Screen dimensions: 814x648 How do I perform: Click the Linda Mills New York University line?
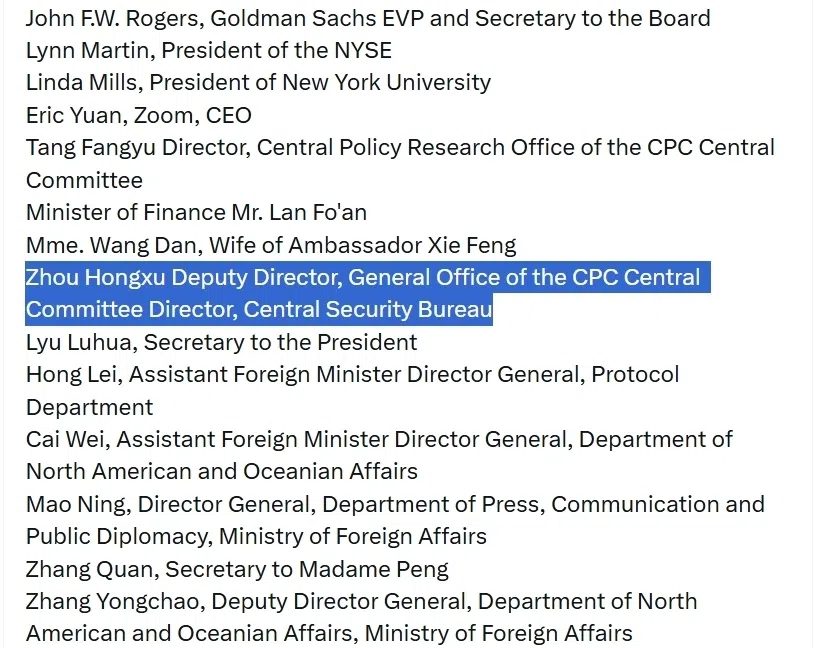[x=258, y=83]
